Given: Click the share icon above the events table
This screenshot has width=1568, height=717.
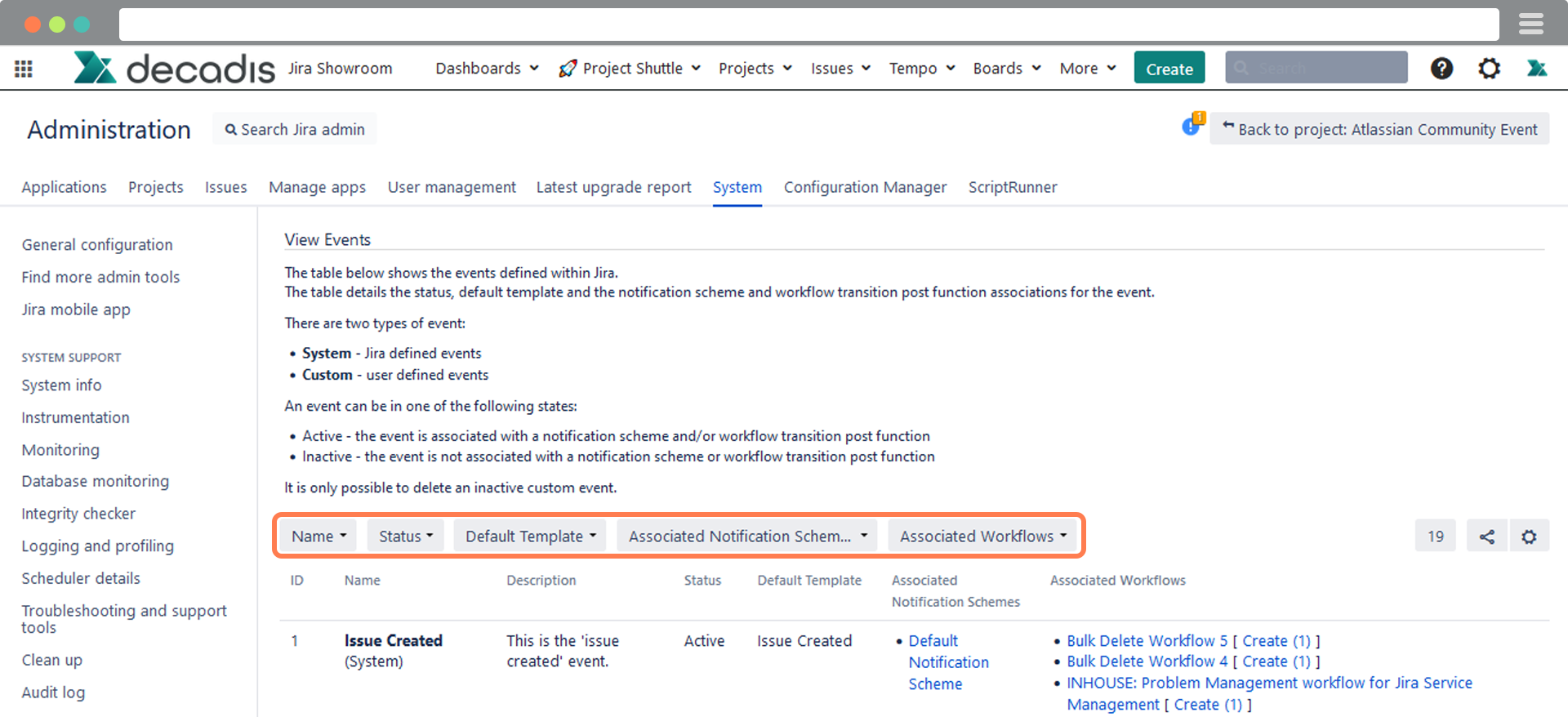Looking at the screenshot, I should pyautogui.click(x=1486, y=537).
